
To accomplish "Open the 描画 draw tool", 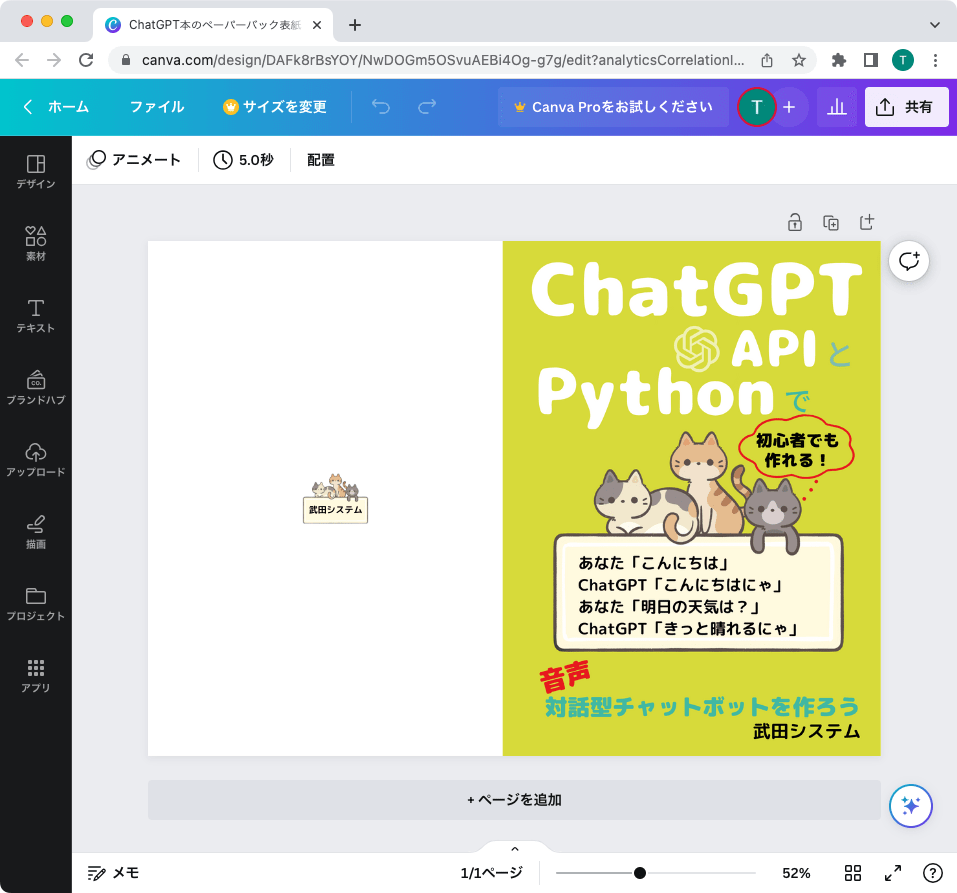I will pyautogui.click(x=35, y=532).
